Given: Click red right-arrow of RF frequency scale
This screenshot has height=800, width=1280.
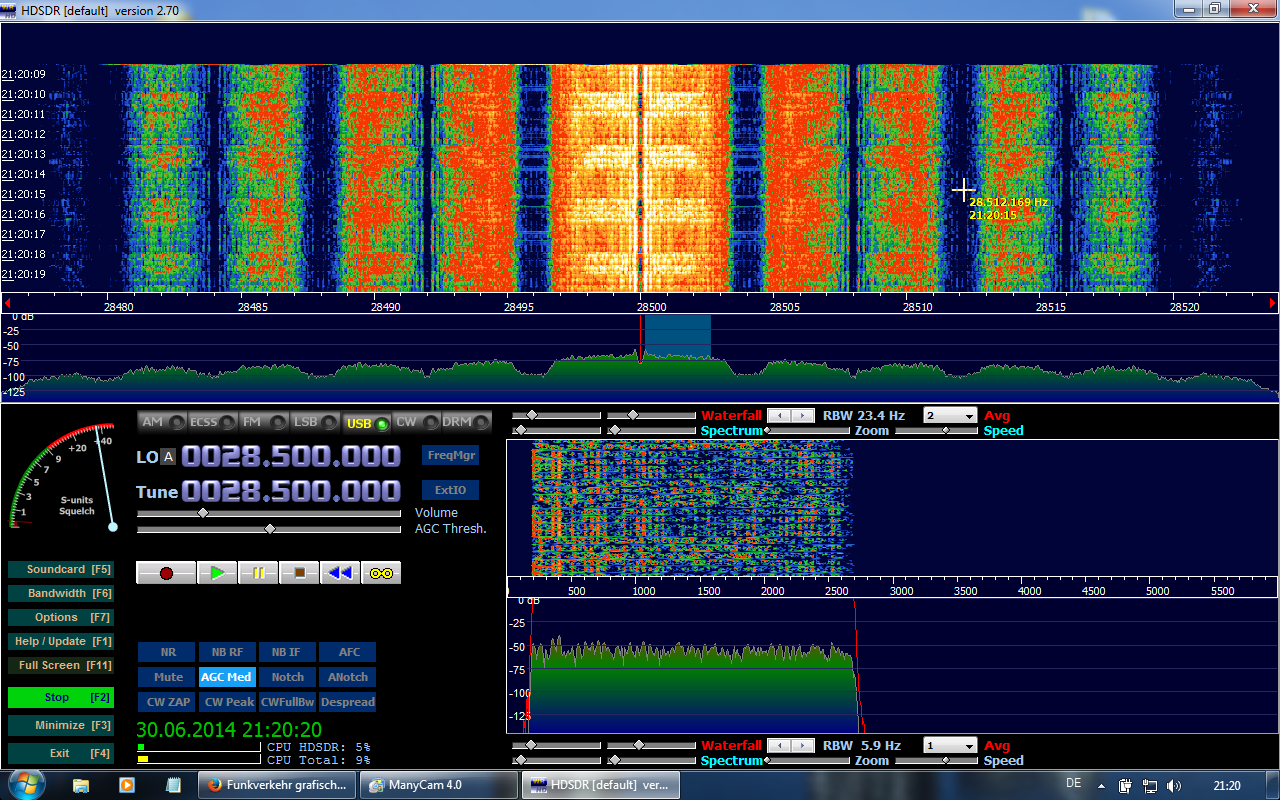Looking at the screenshot, I should (x=1273, y=302).
